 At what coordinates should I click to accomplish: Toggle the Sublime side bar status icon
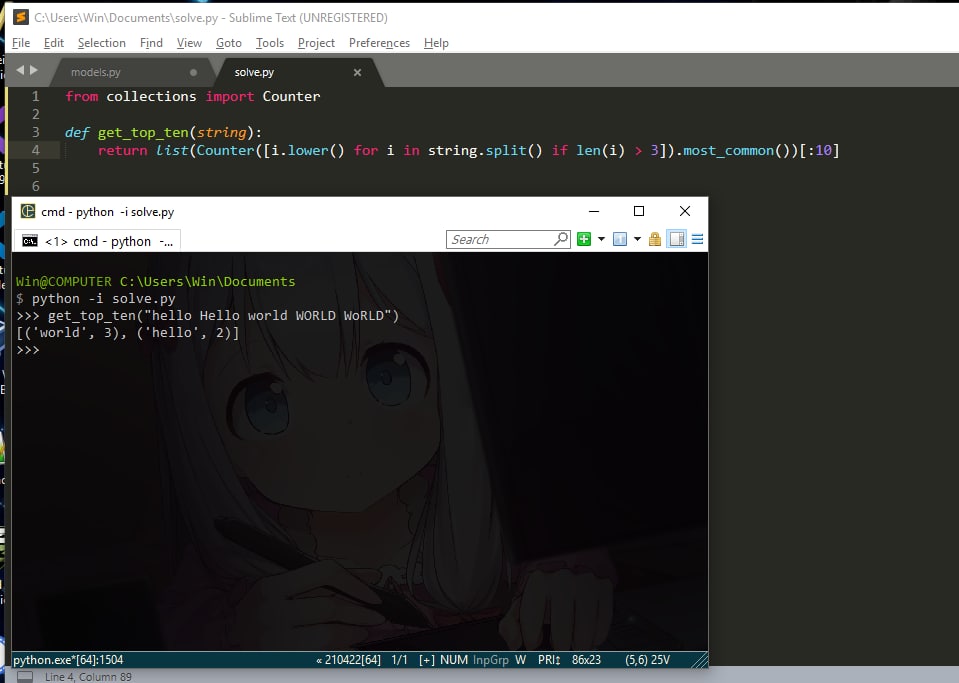[25, 677]
